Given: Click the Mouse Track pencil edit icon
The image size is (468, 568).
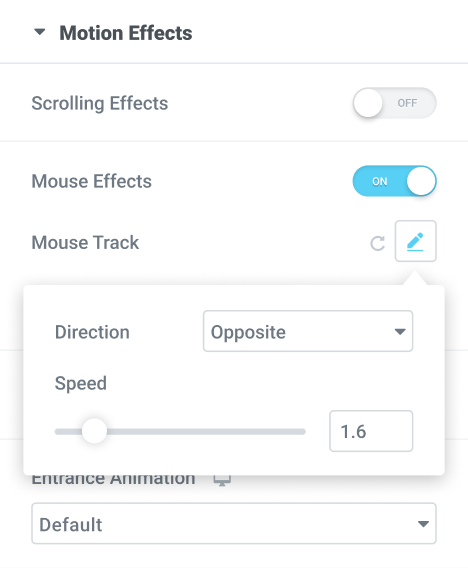Looking at the screenshot, I should point(415,241).
